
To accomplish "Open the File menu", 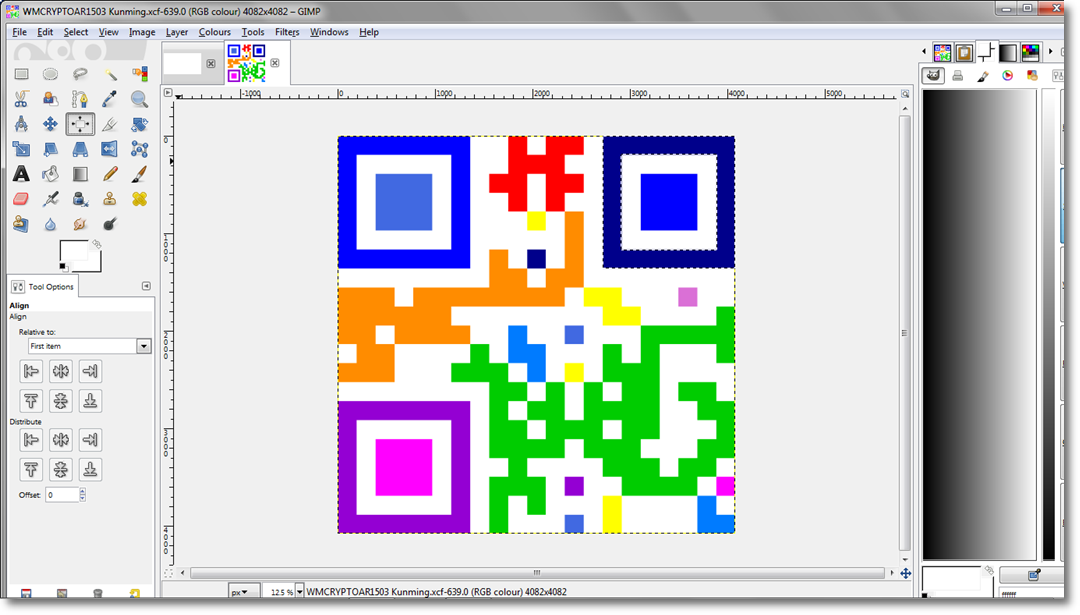I will [19, 32].
